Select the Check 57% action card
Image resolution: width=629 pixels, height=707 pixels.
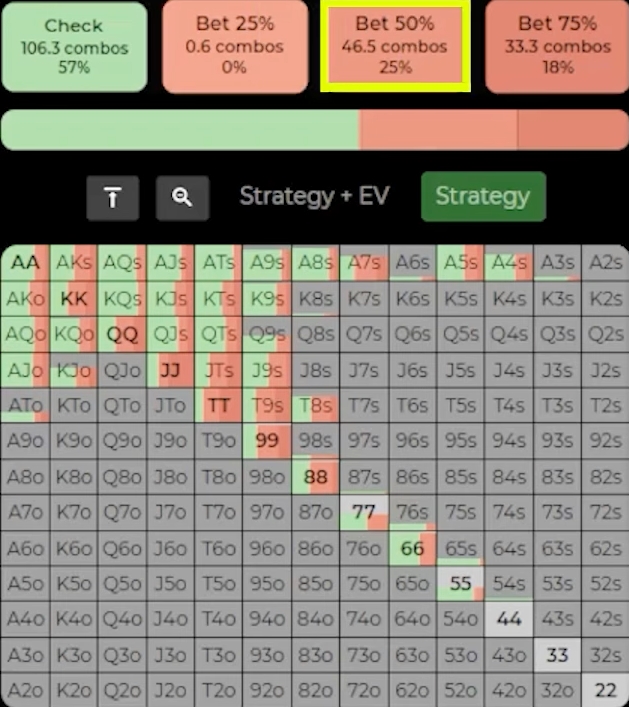coord(74,46)
